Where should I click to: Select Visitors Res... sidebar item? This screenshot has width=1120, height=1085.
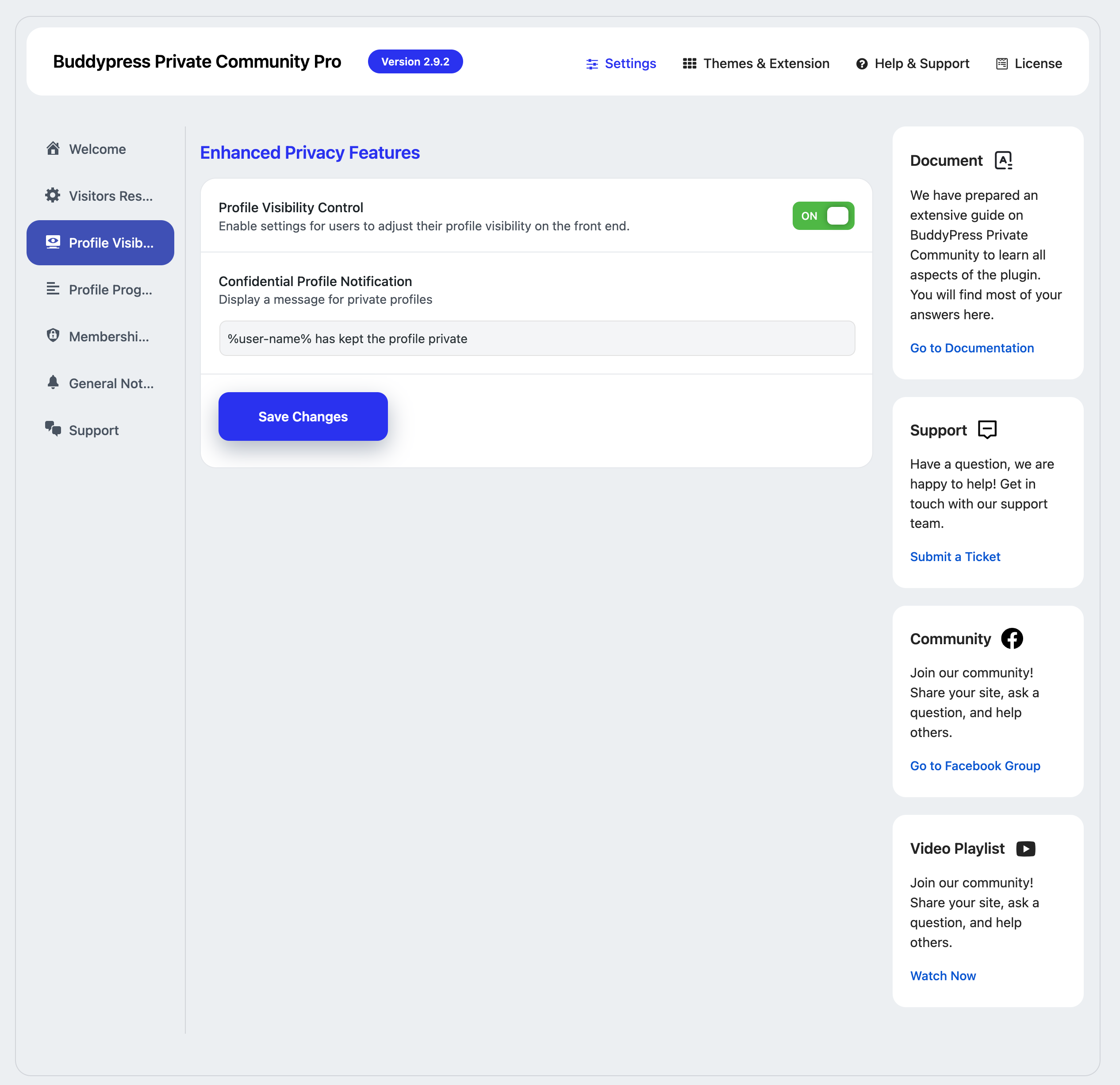[100, 196]
